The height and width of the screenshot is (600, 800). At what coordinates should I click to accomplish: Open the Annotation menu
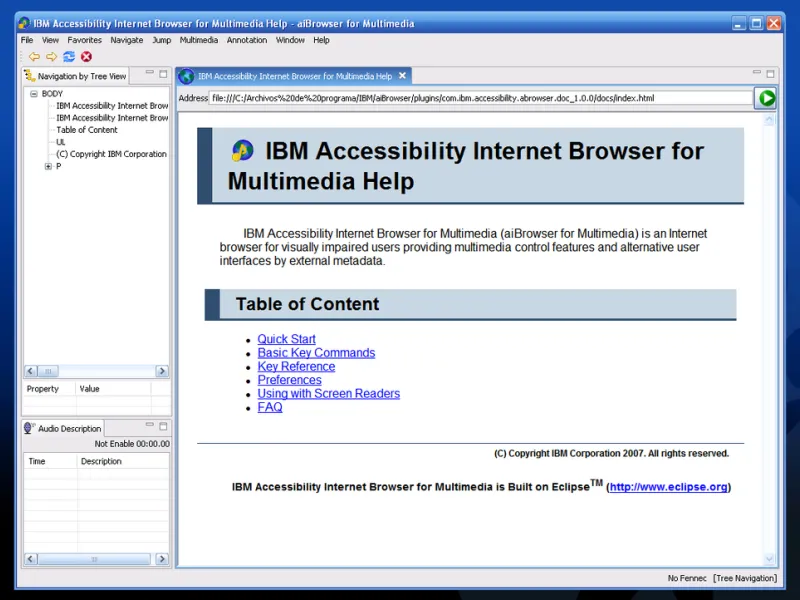tap(247, 40)
